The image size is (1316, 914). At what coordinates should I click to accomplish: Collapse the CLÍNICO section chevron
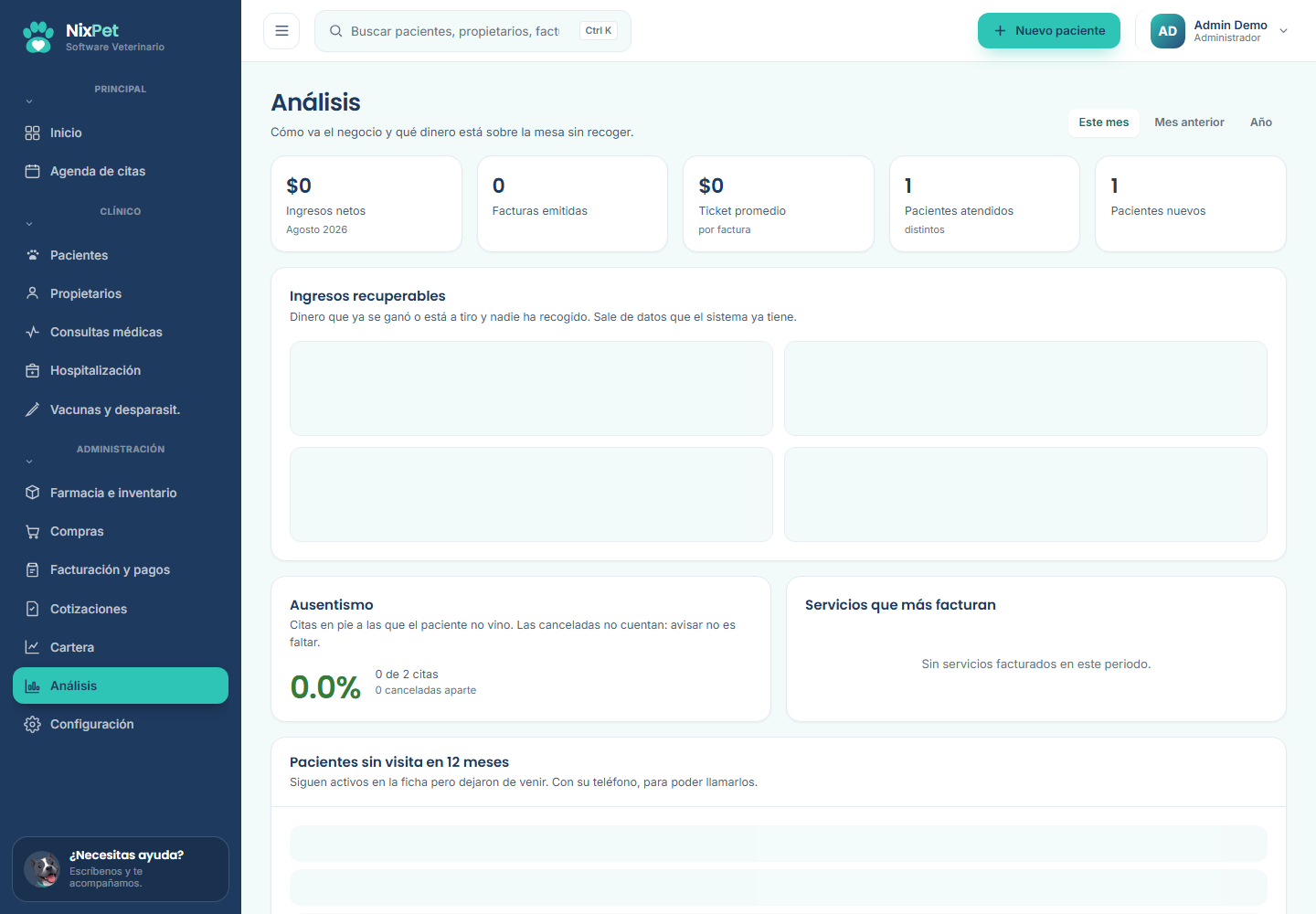[x=29, y=224]
